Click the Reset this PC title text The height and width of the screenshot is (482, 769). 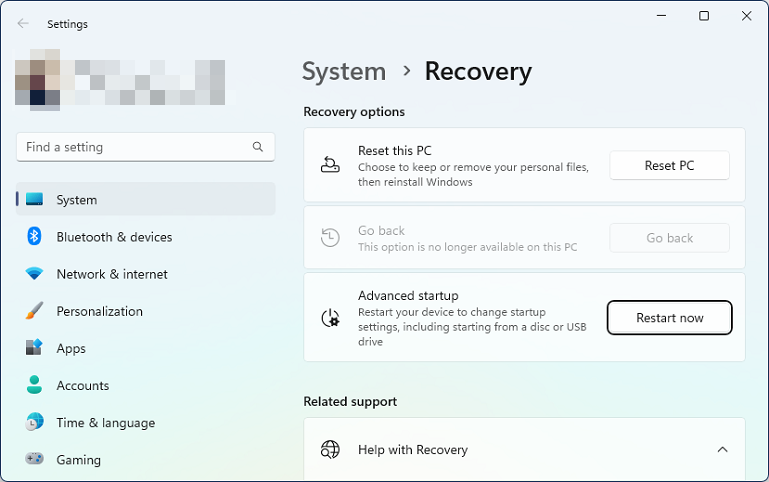click(x=395, y=151)
